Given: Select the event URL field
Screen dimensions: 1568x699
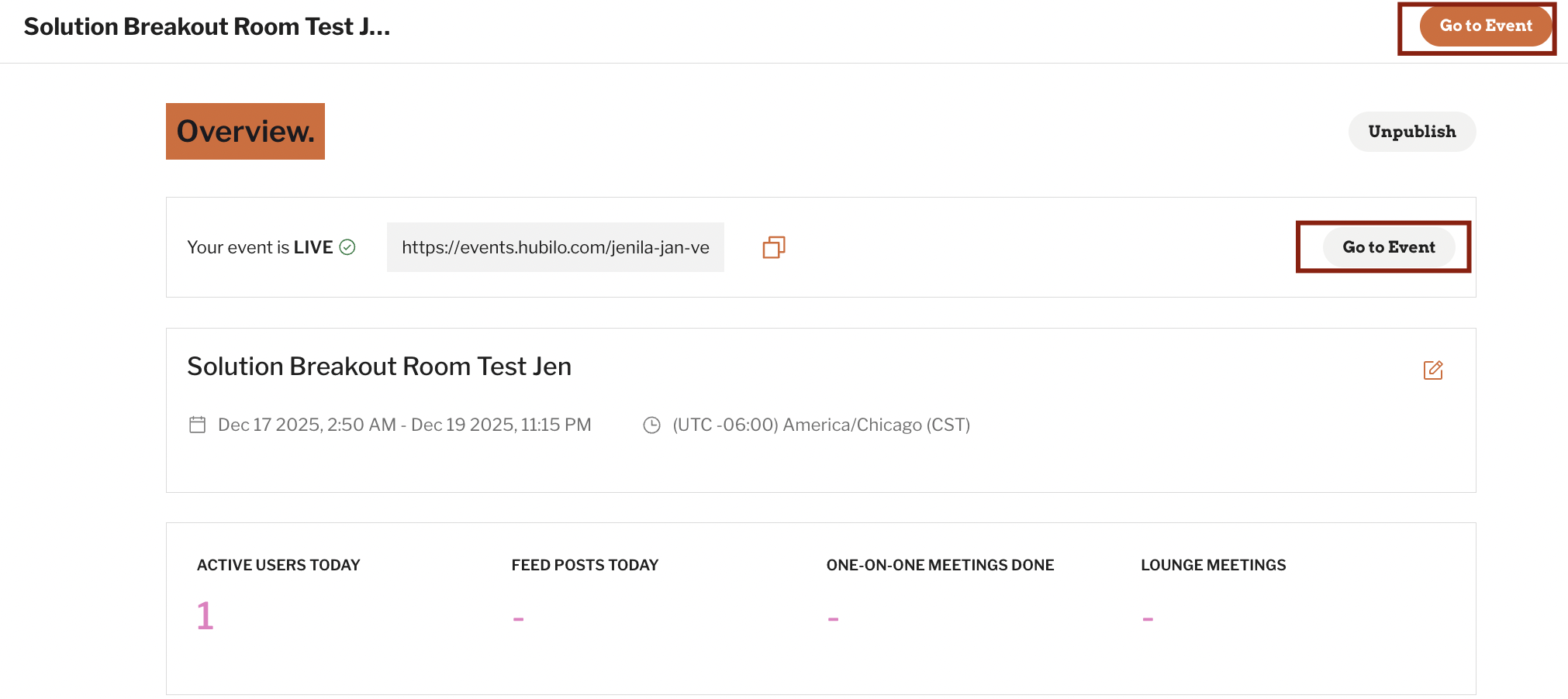Looking at the screenshot, I should pos(555,247).
